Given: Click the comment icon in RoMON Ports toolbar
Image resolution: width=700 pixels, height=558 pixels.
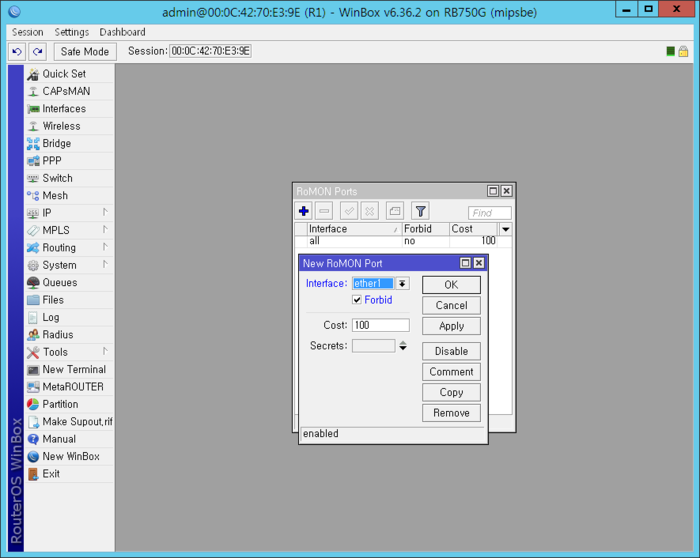Looking at the screenshot, I should pos(395,211).
